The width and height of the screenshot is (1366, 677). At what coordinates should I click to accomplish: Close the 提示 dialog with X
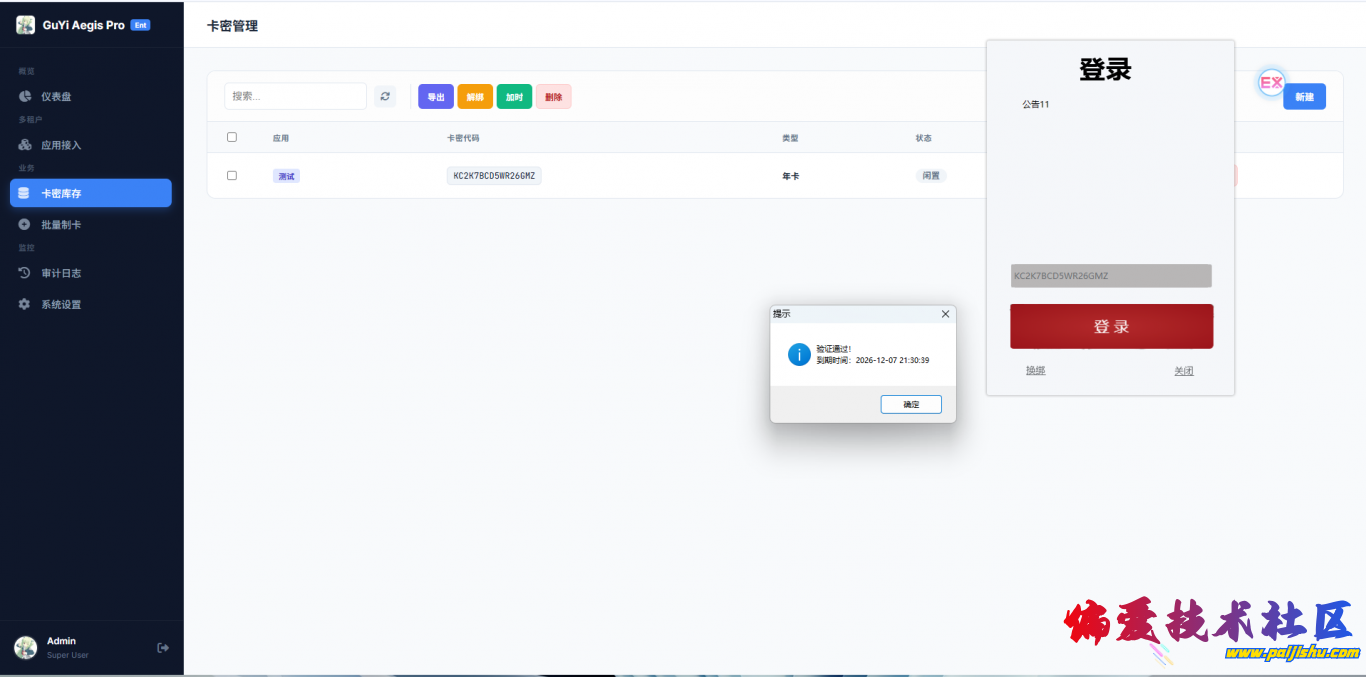(945, 314)
